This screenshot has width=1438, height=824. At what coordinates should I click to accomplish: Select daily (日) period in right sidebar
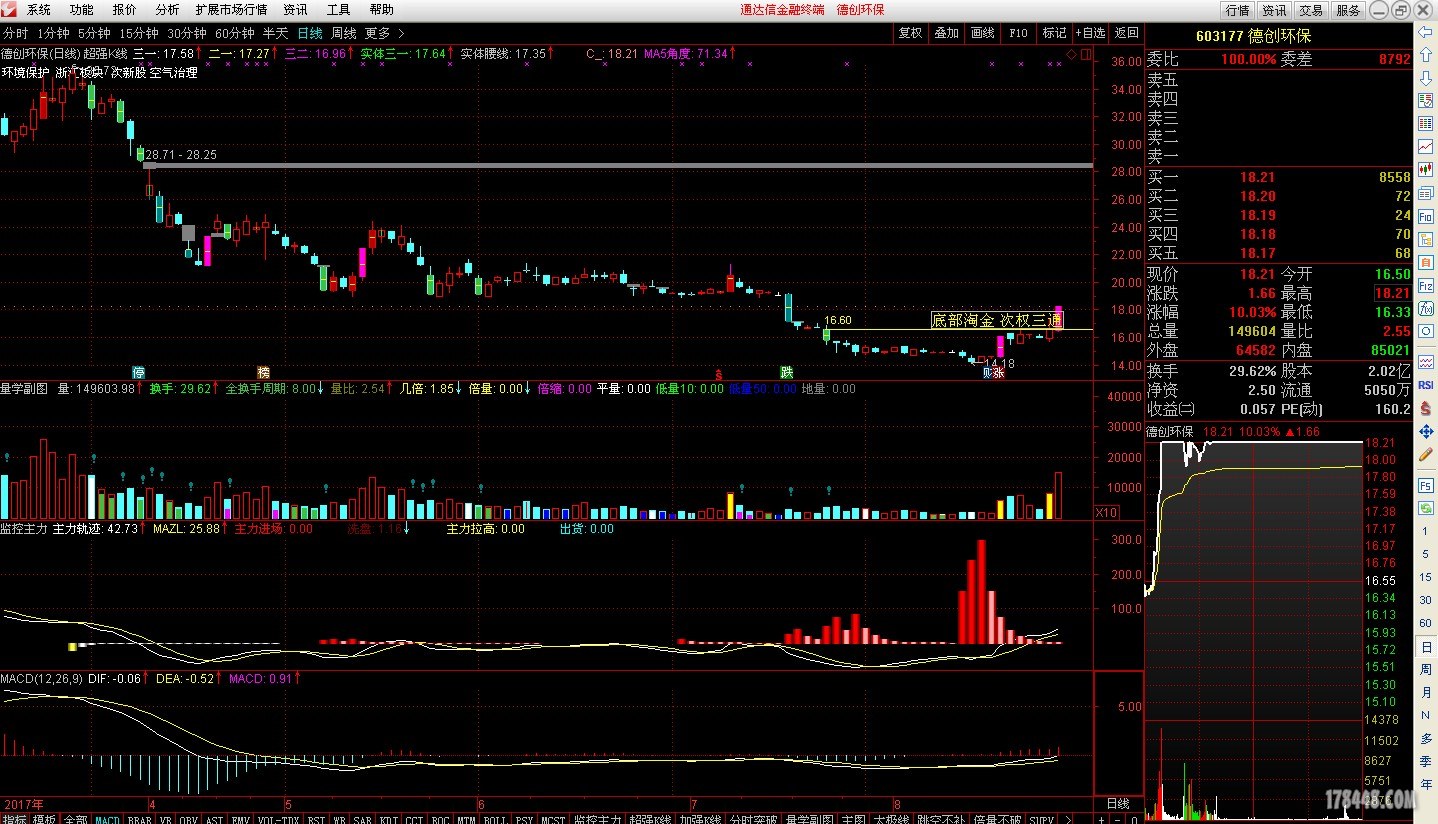pos(1426,647)
